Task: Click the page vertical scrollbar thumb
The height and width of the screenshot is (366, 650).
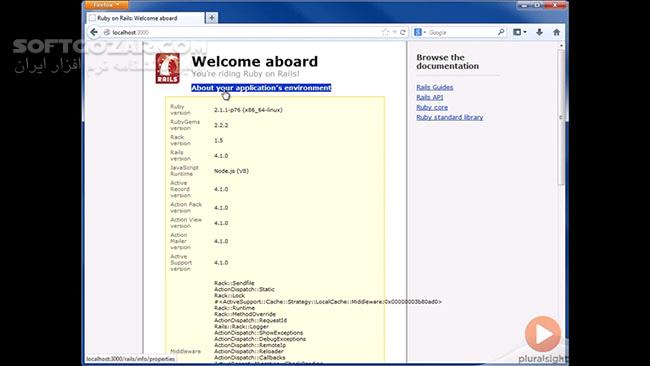Action: click(561, 116)
